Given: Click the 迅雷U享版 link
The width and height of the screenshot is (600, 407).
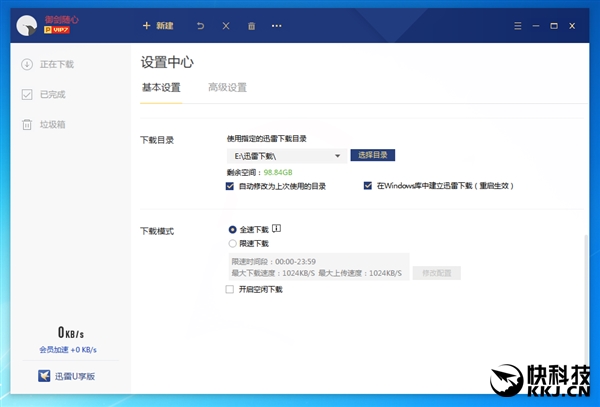Looking at the screenshot, I should click(x=75, y=376).
